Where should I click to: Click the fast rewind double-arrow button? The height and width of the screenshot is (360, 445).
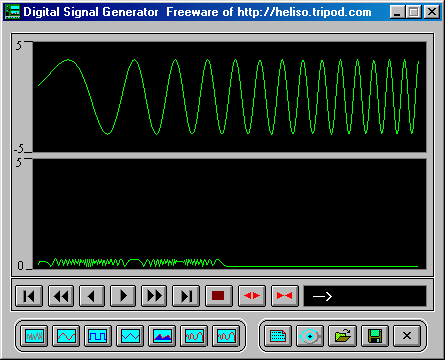tap(61, 296)
